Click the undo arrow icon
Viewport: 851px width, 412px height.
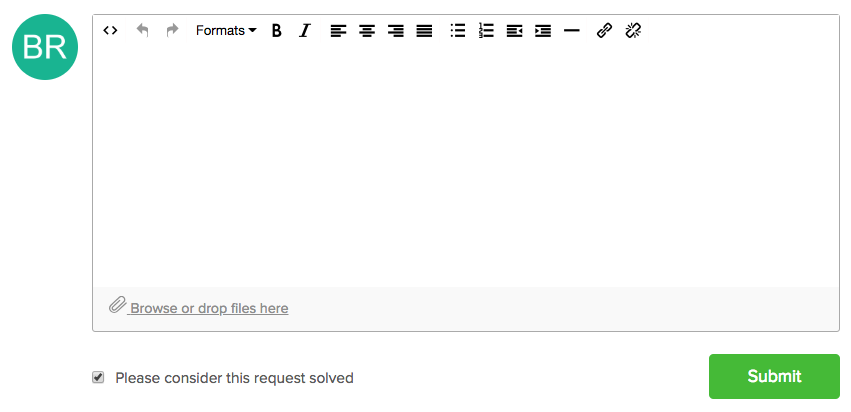(x=142, y=30)
